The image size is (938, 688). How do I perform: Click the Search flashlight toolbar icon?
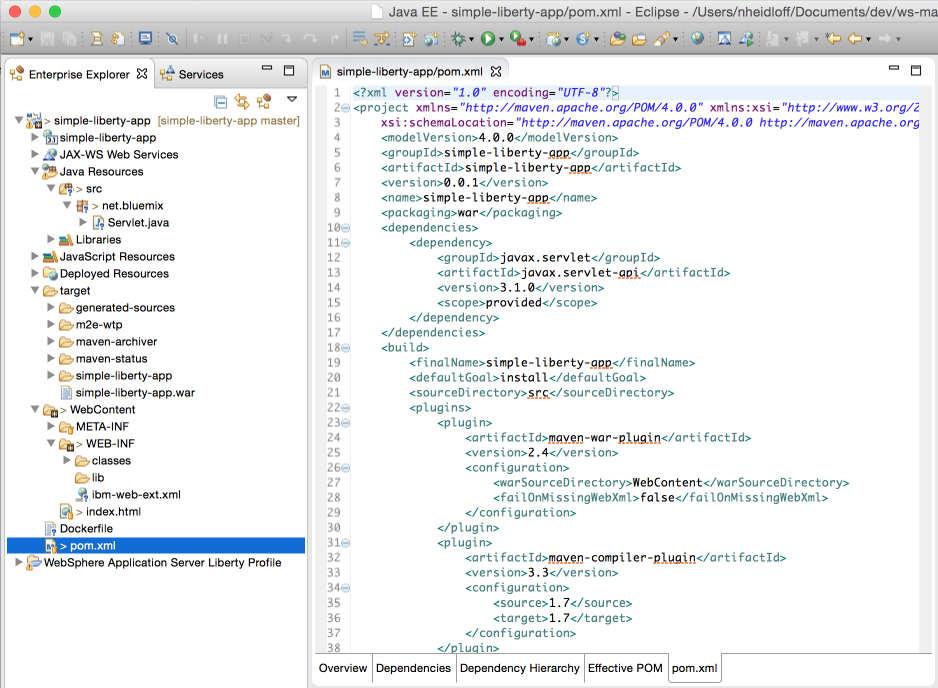coord(662,39)
